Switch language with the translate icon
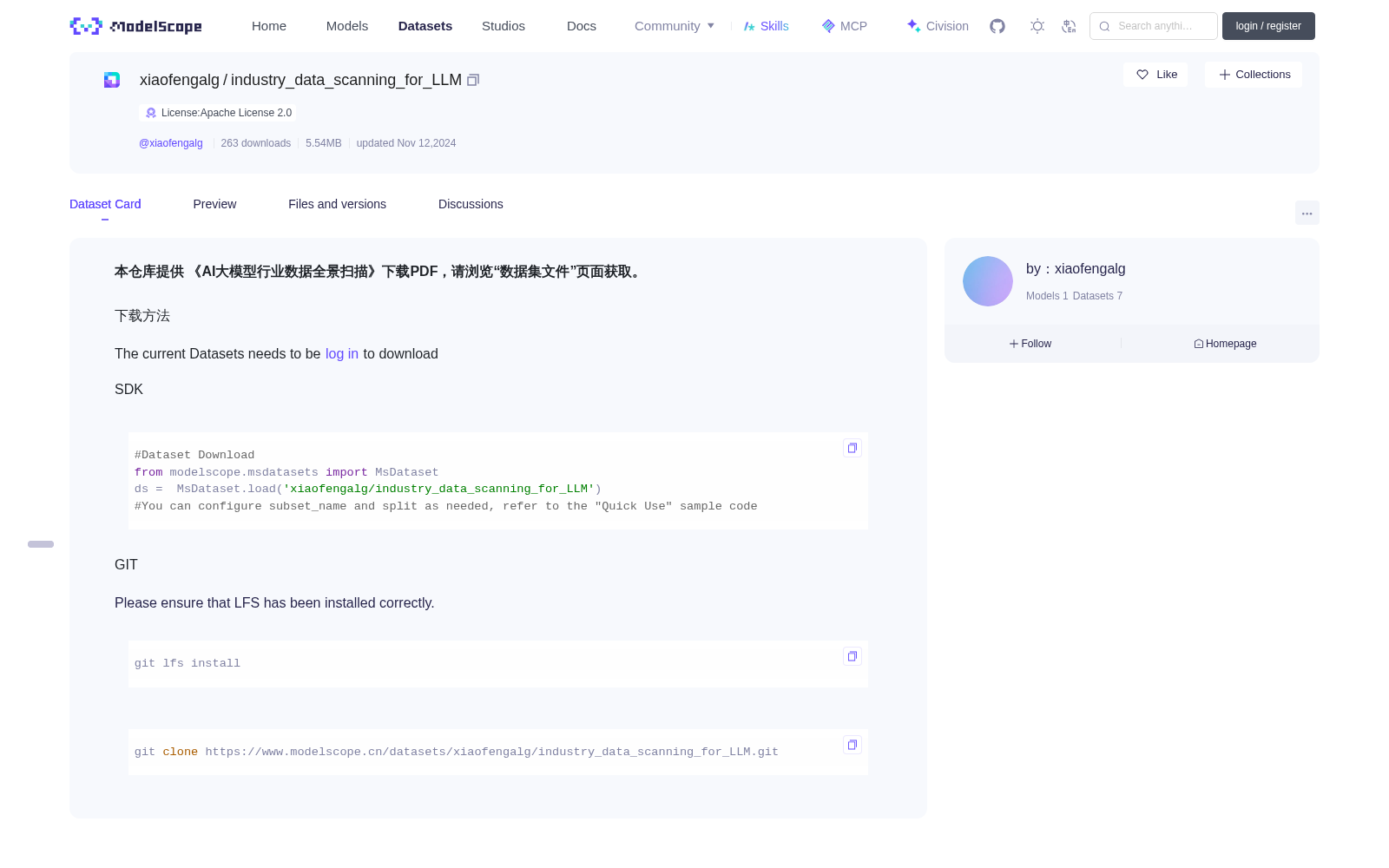Viewport: 1389px width, 868px height. point(1069,26)
